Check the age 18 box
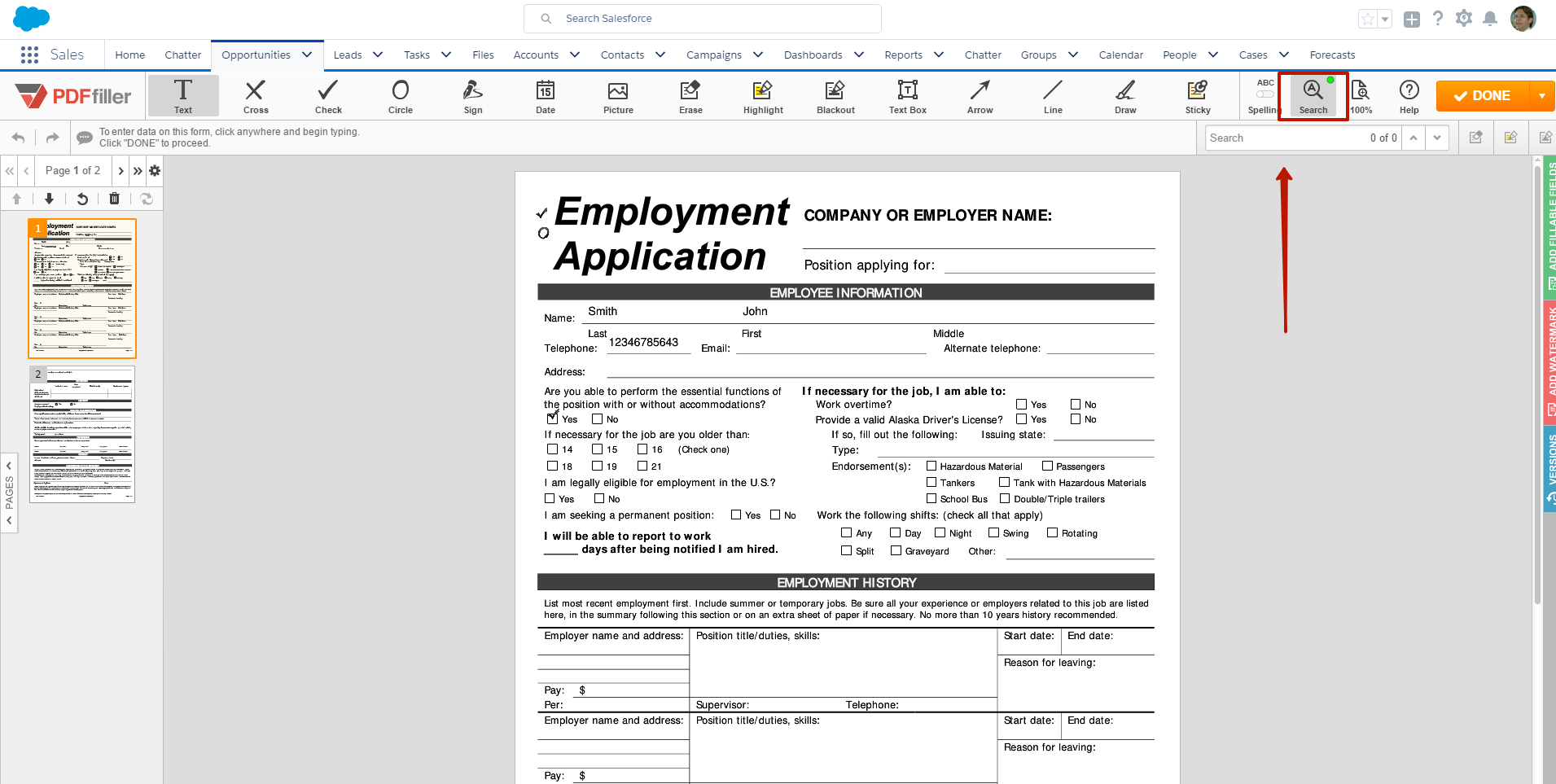Screen dimensions: 1556x784 [552, 466]
